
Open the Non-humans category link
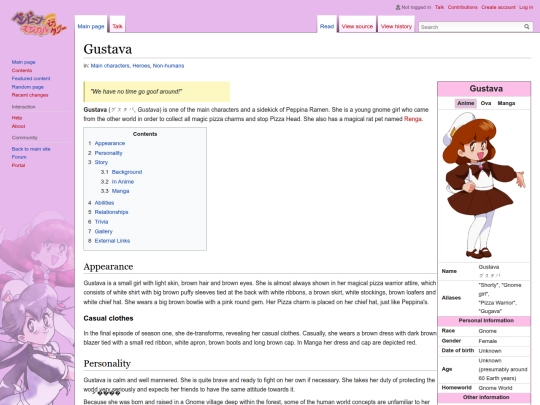[168, 65]
